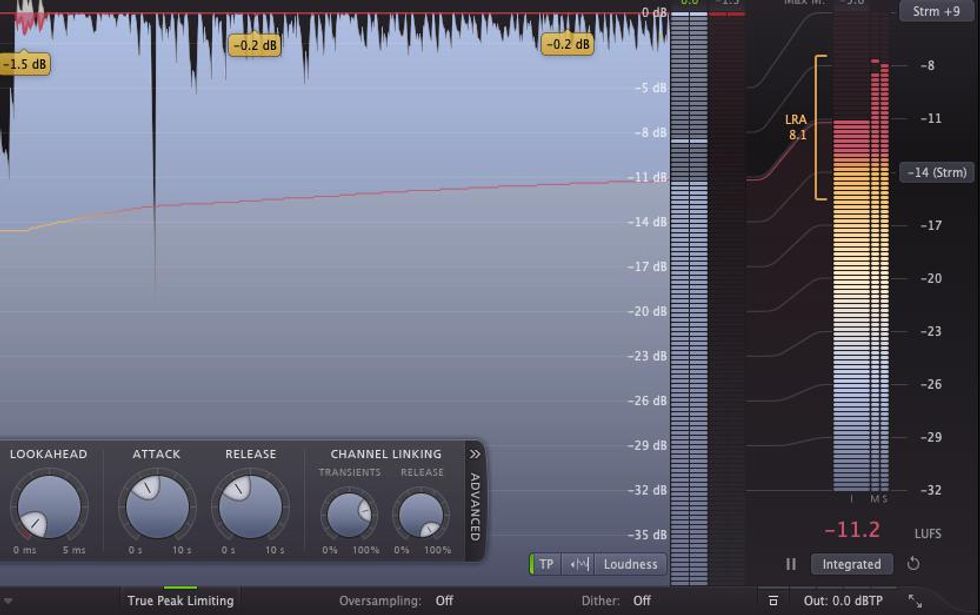980x615 pixels.
Task: Click the -26 mark on the loudness scale
Action: tap(931, 384)
